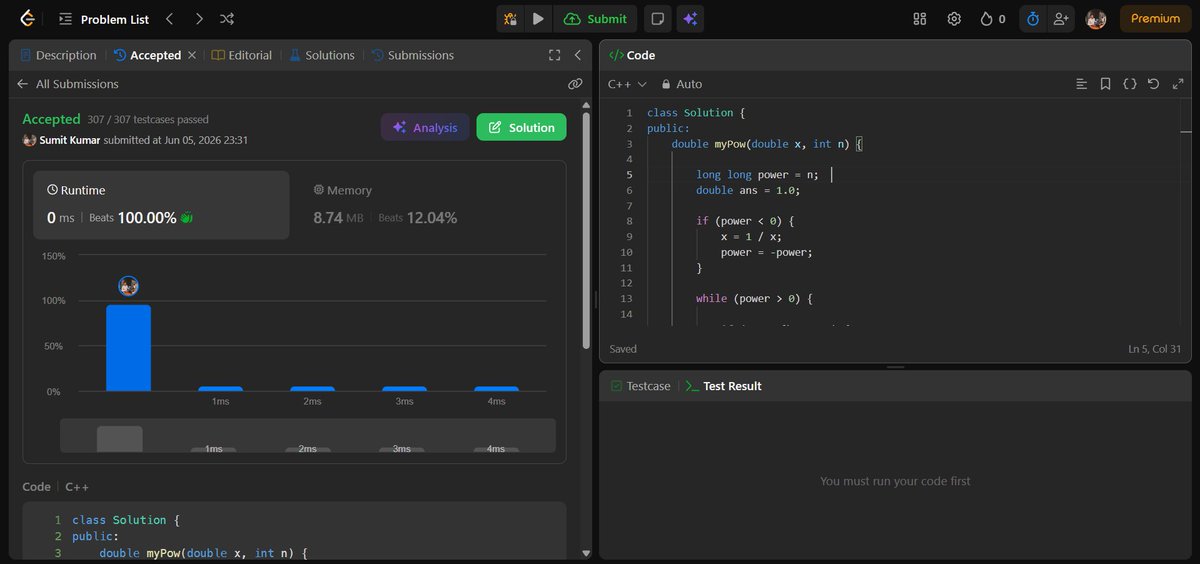Open the Test Result tab

coord(723,386)
